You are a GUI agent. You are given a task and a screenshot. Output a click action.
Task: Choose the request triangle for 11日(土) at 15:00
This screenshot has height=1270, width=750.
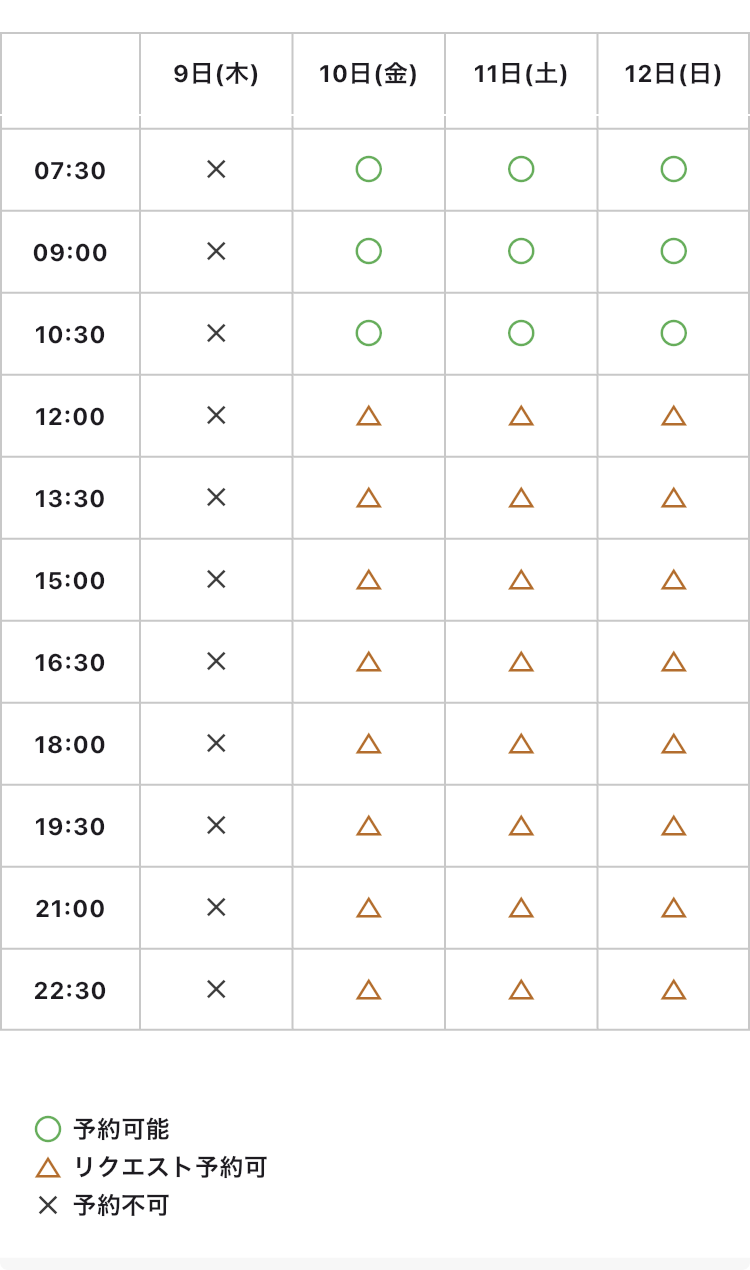tap(521, 579)
